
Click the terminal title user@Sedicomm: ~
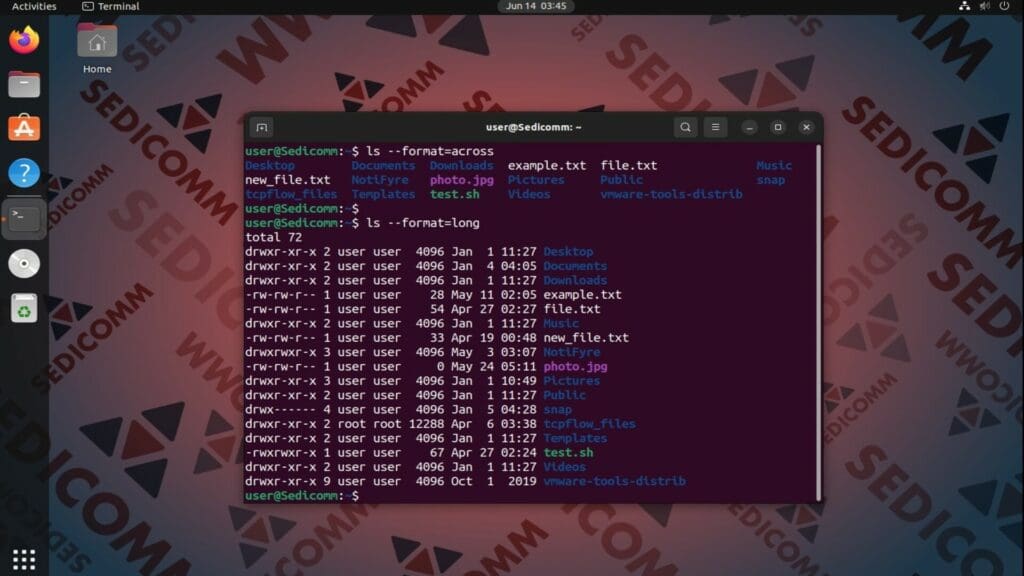coord(534,127)
